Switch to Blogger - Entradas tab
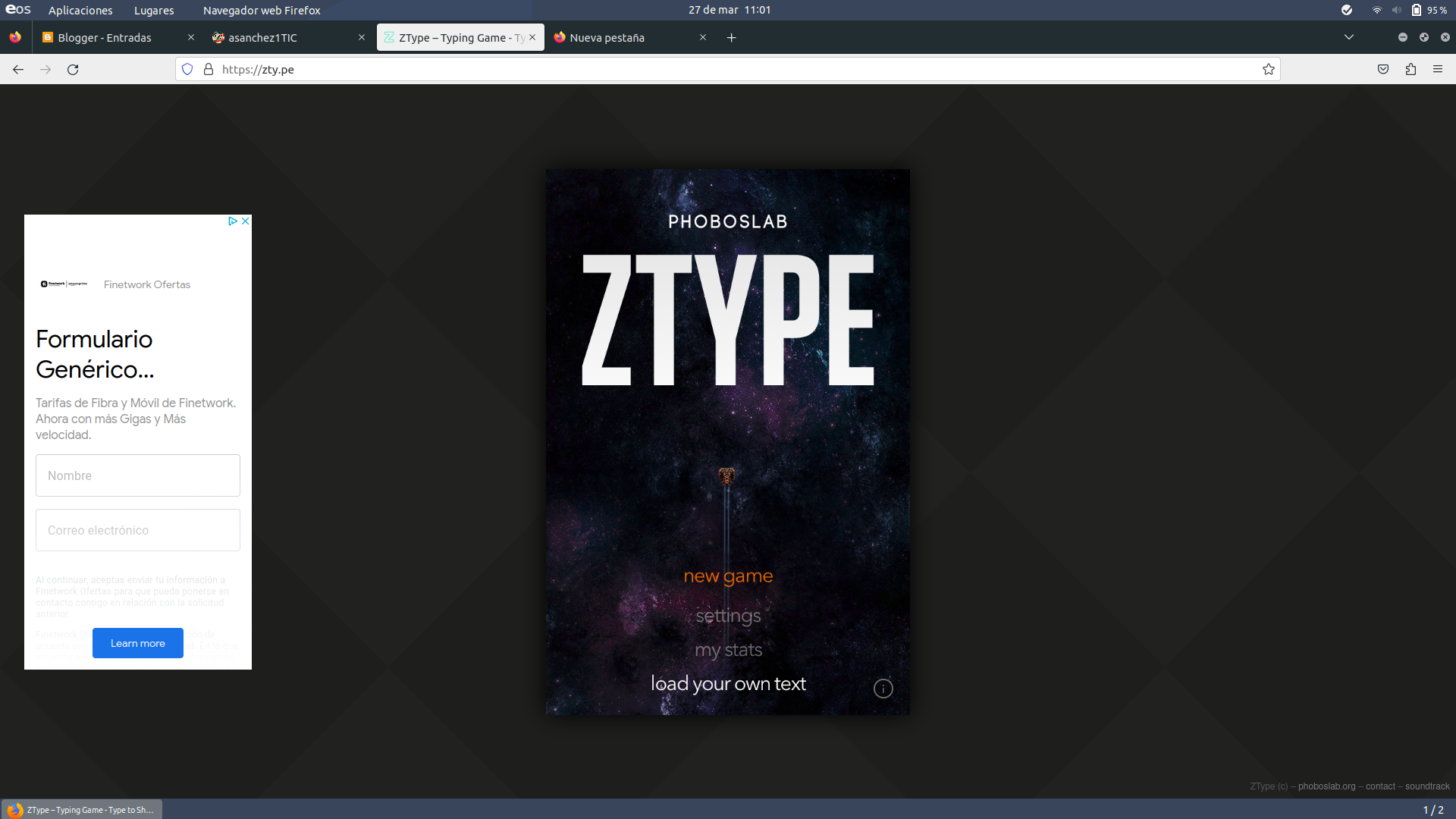Screen dimensions: 1456x819 pyautogui.click(x=105, y=38)
